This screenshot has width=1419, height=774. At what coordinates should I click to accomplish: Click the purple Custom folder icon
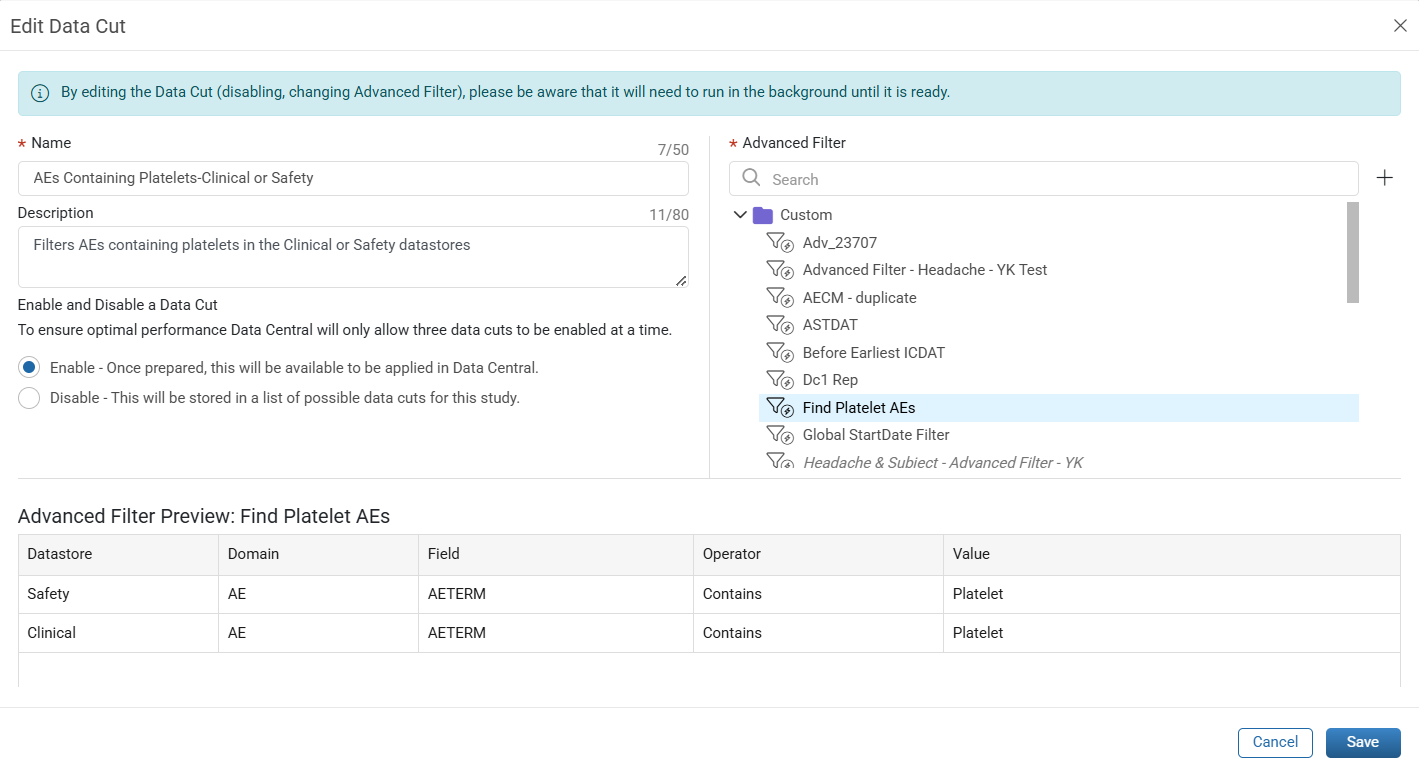click(x=763, y=215)
